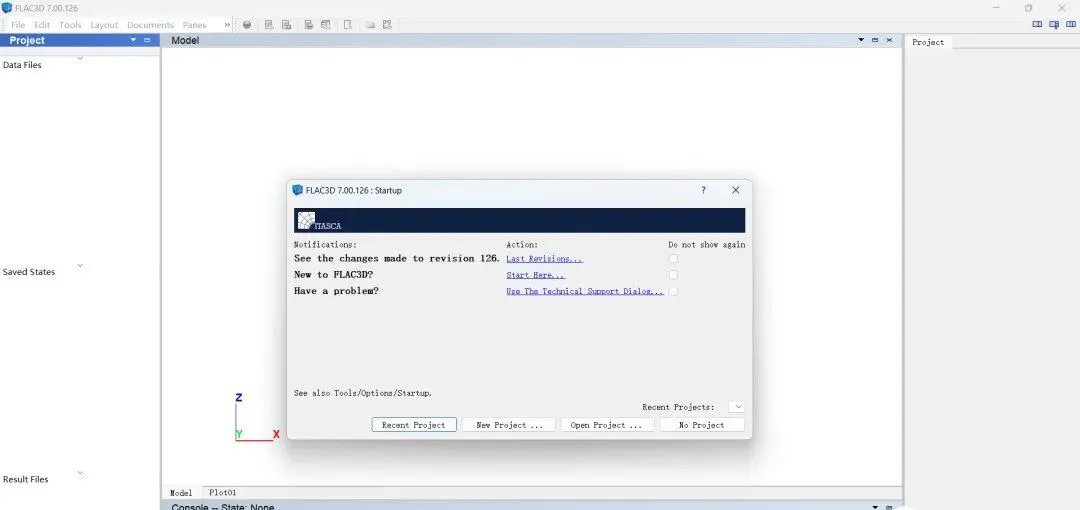The height and width of the screenshot is (510, 1080).
Task: Click the 'Have a problem?' notification text
Action: [336, 291]
